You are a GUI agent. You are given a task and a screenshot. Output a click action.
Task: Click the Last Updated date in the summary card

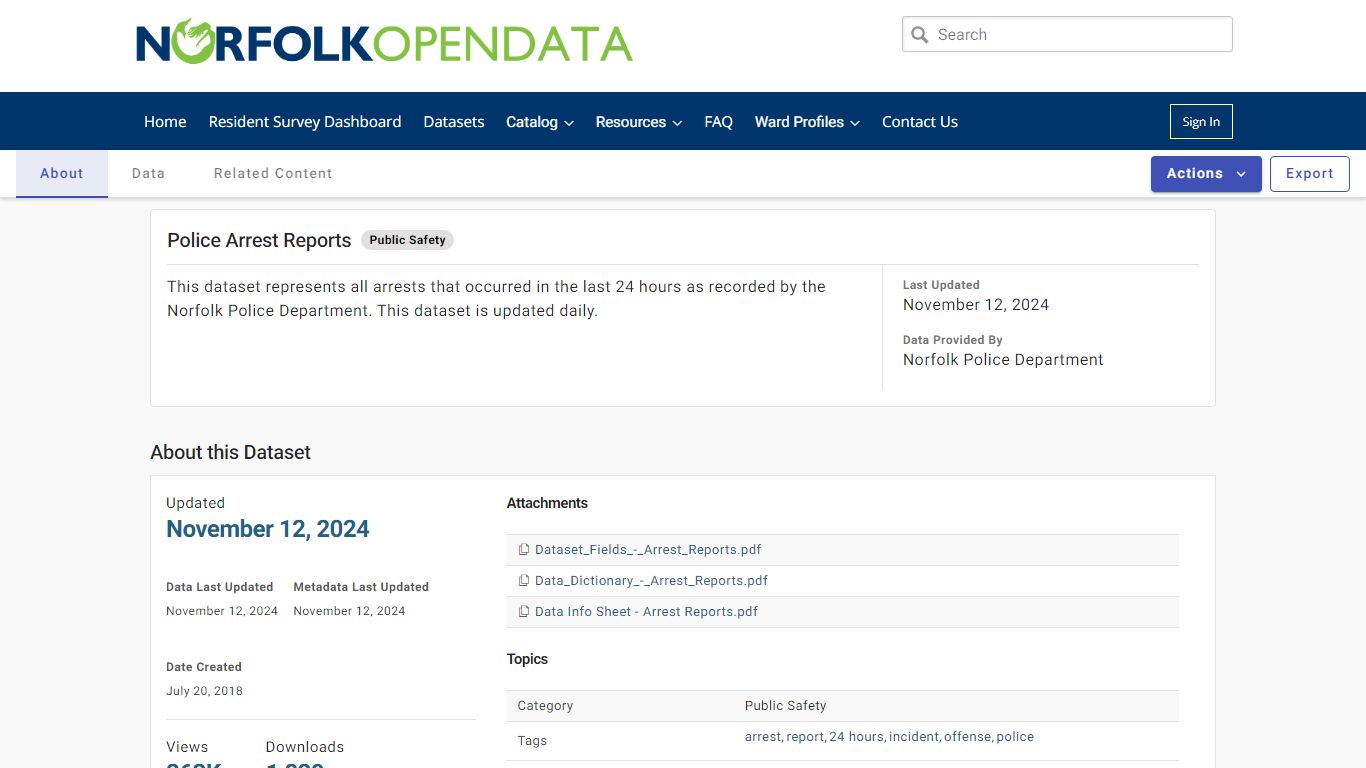click(x=976, y=305)
